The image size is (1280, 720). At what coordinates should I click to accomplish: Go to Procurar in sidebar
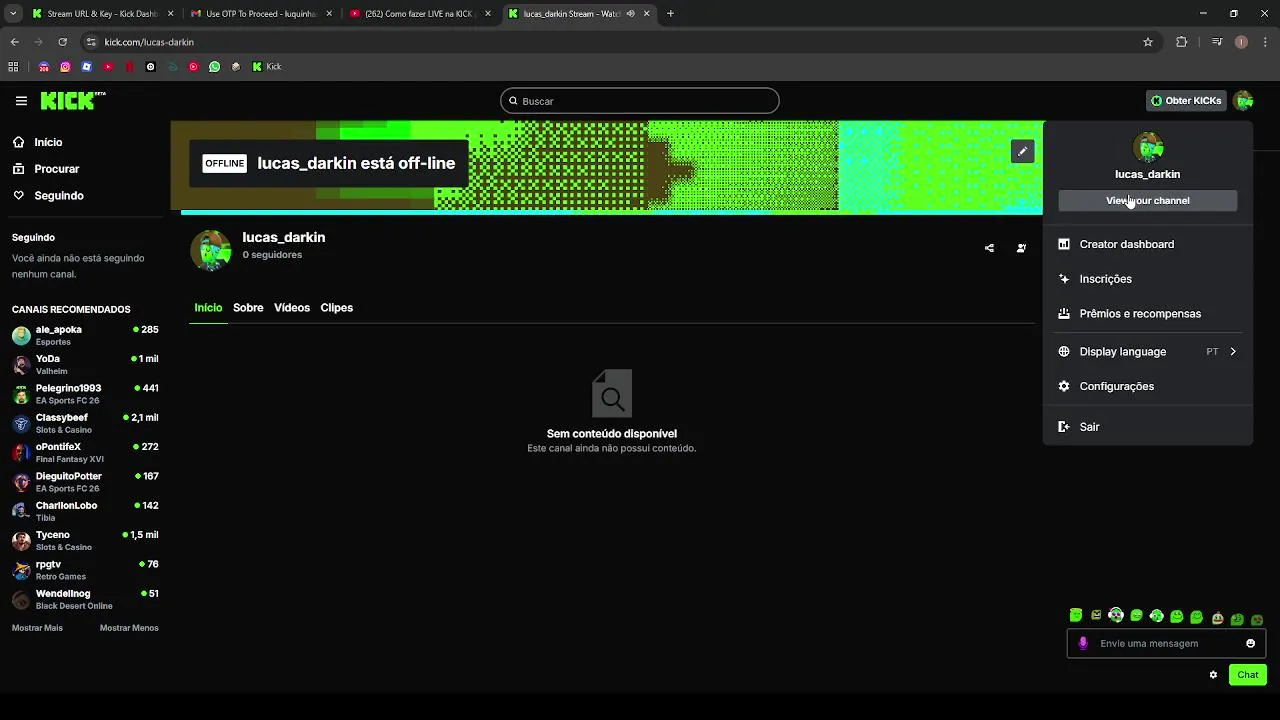46,169
